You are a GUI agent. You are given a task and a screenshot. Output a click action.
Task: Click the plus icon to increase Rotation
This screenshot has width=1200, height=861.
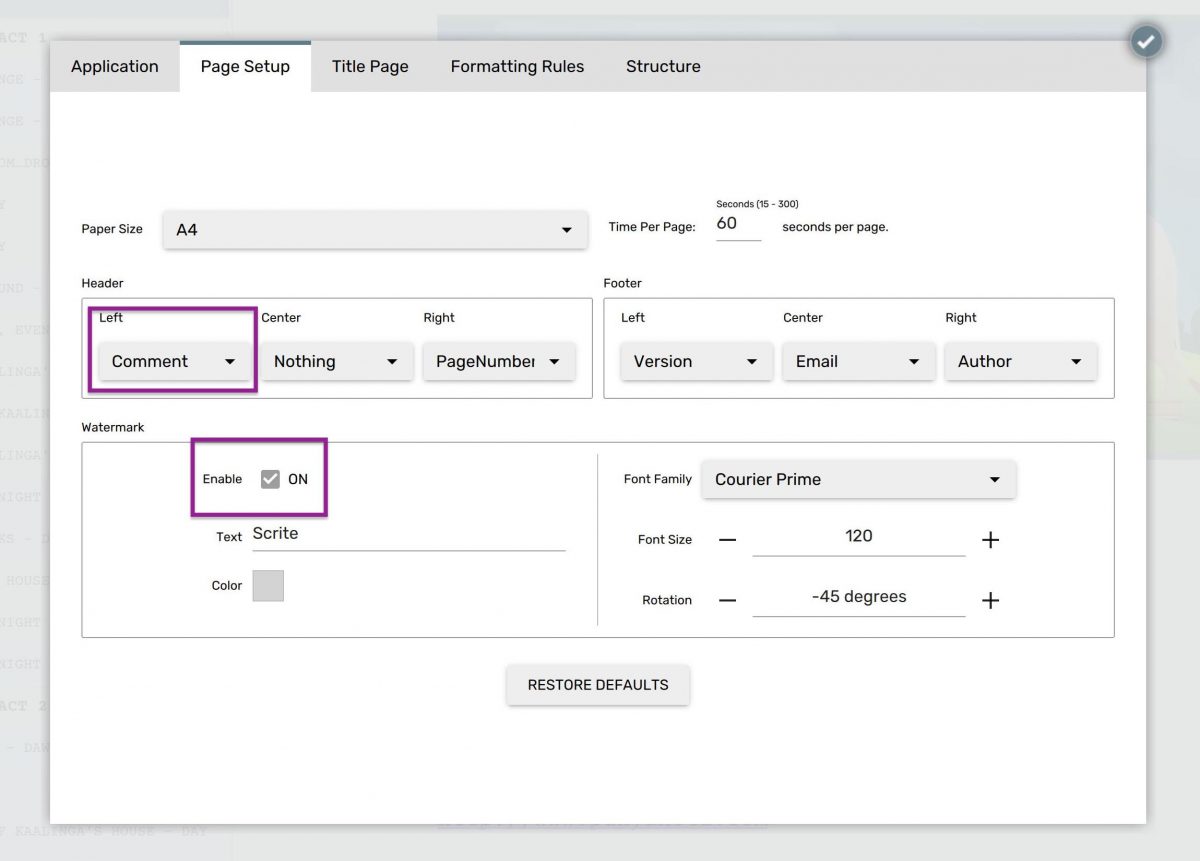(990, 600)
